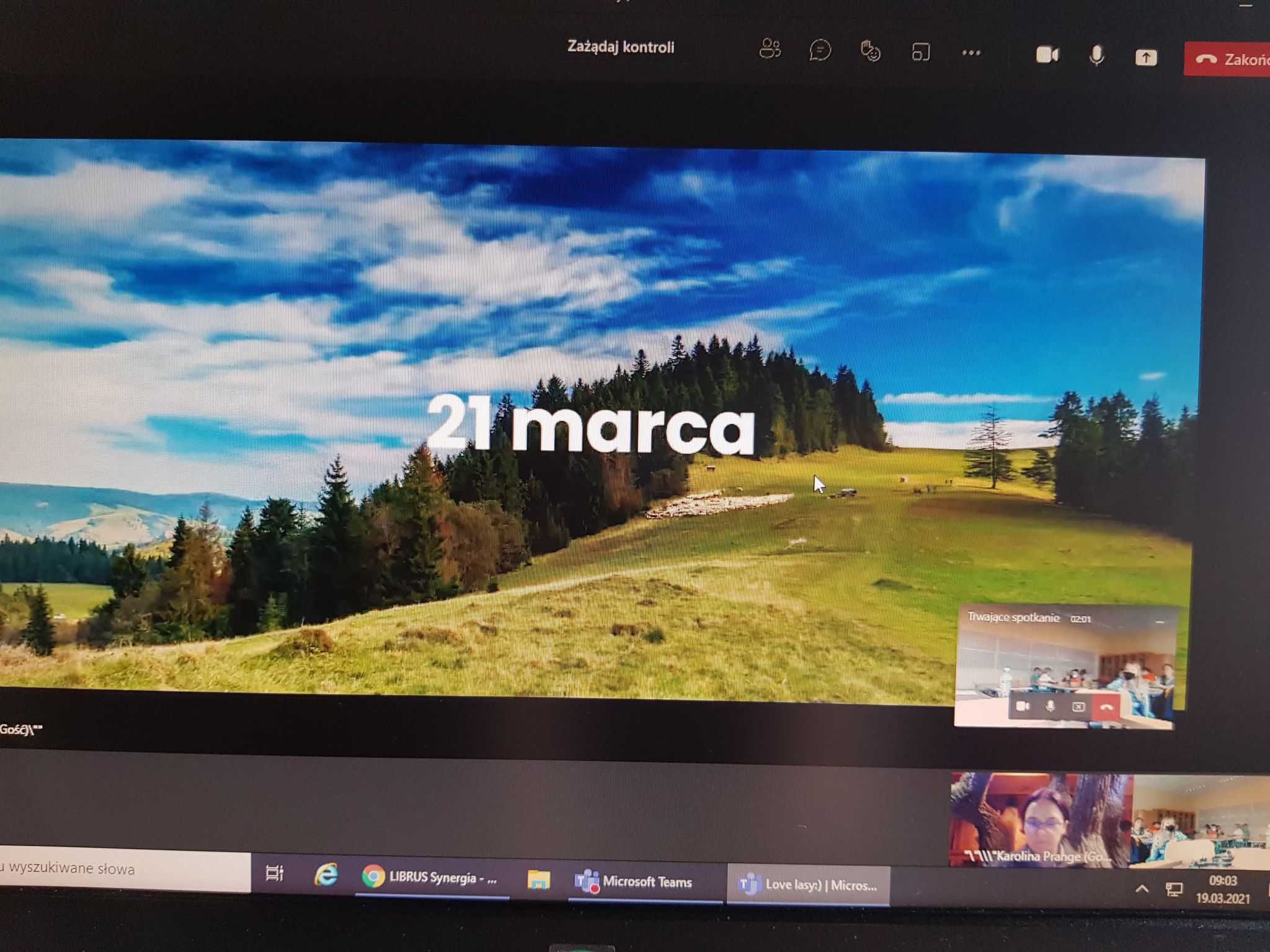Open Windows Task View
This screenshot has width=1270, height=952.
pos(274,873)
